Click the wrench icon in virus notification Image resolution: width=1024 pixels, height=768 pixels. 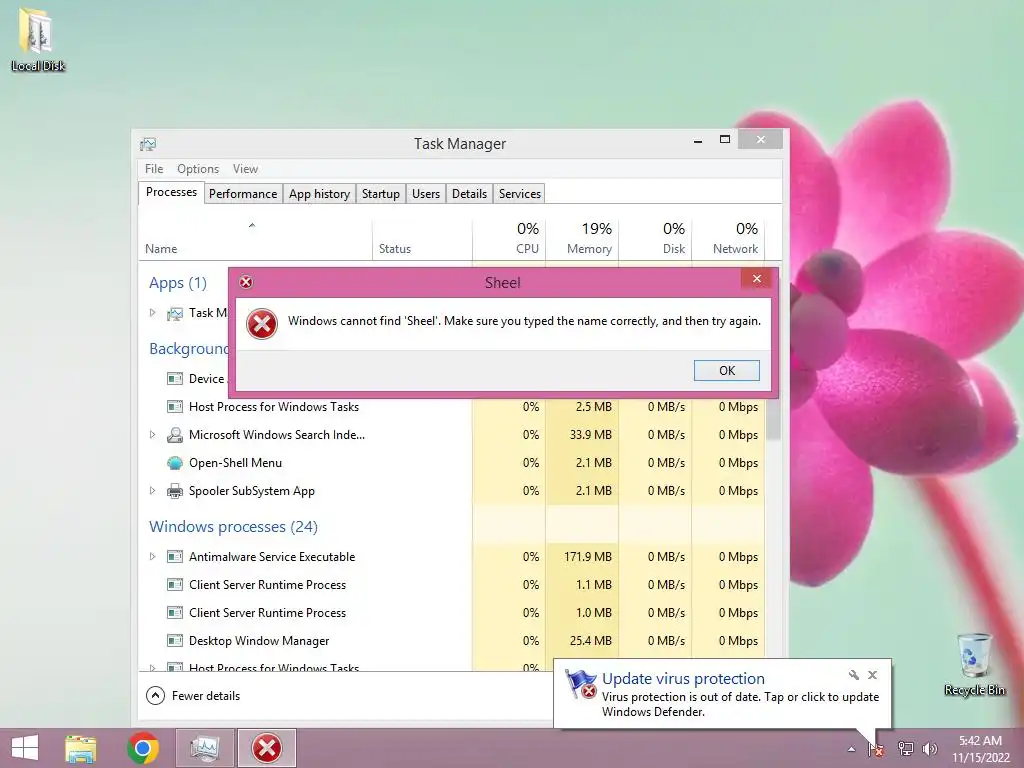click(x=853, y=675)
